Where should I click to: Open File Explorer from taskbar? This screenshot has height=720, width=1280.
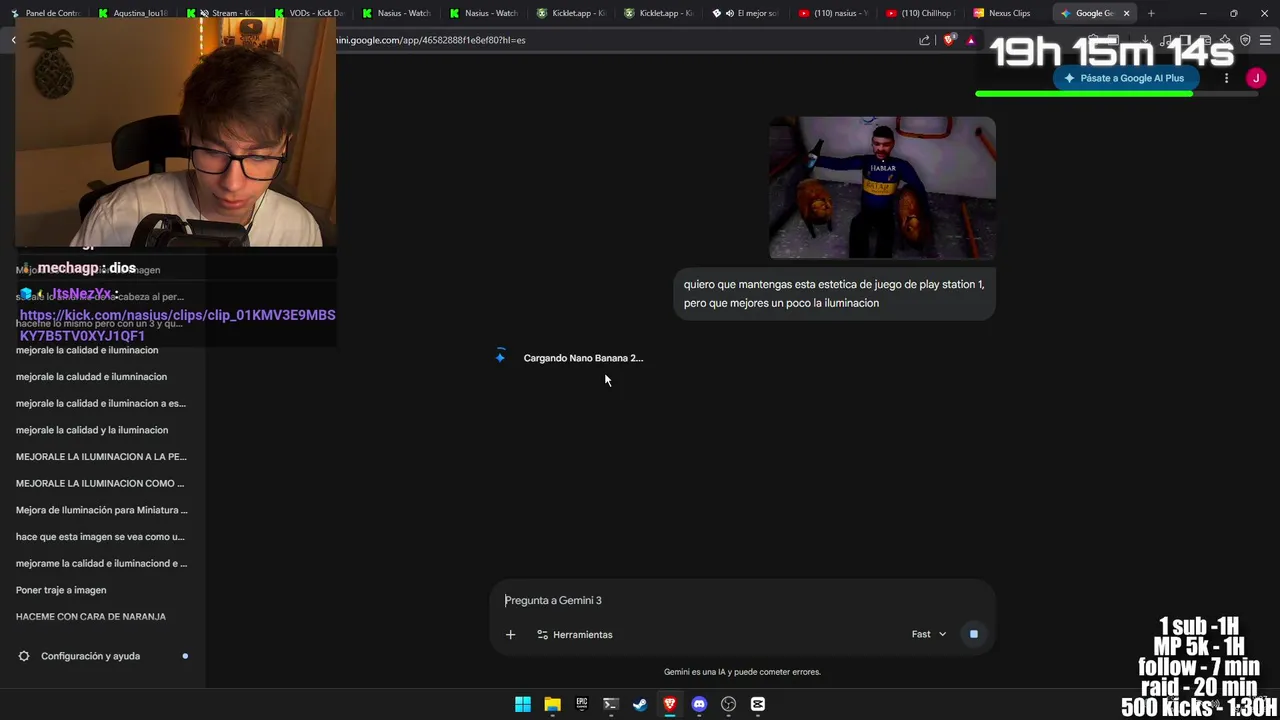552,704
